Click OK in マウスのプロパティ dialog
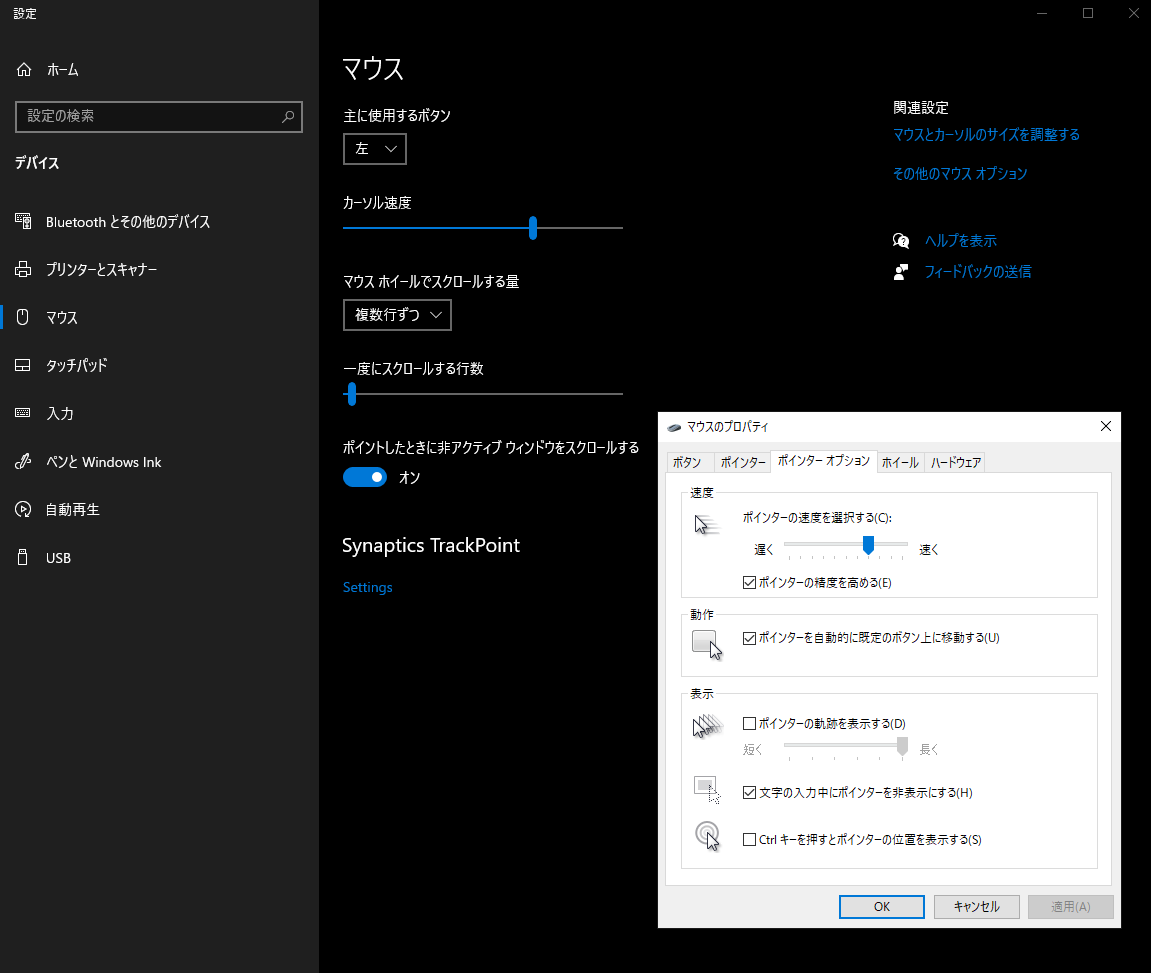 882,907
